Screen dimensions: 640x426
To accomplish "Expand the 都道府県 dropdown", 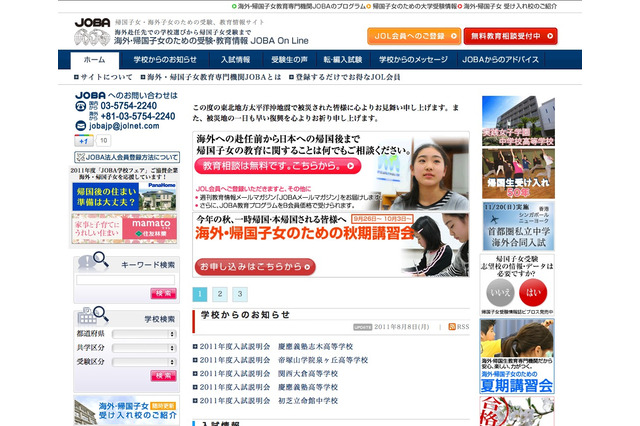I will coord(144,334).
